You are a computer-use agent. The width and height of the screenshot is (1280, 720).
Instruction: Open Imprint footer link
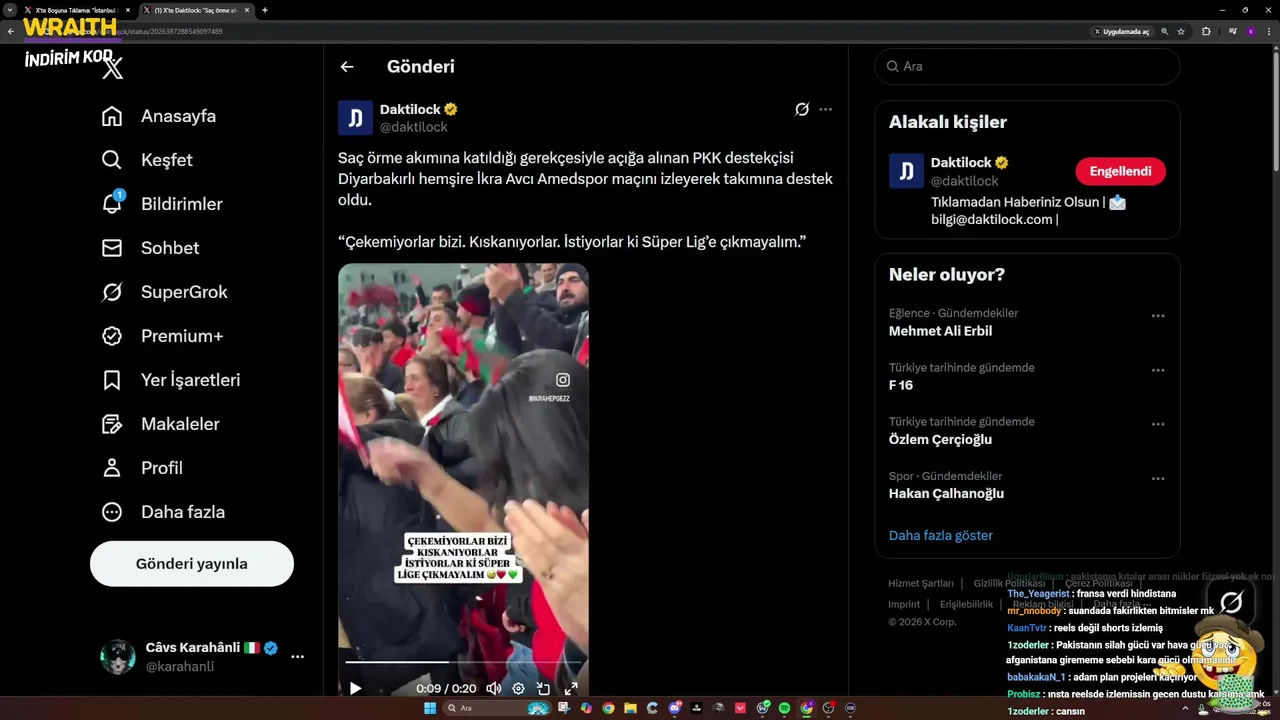904,604
